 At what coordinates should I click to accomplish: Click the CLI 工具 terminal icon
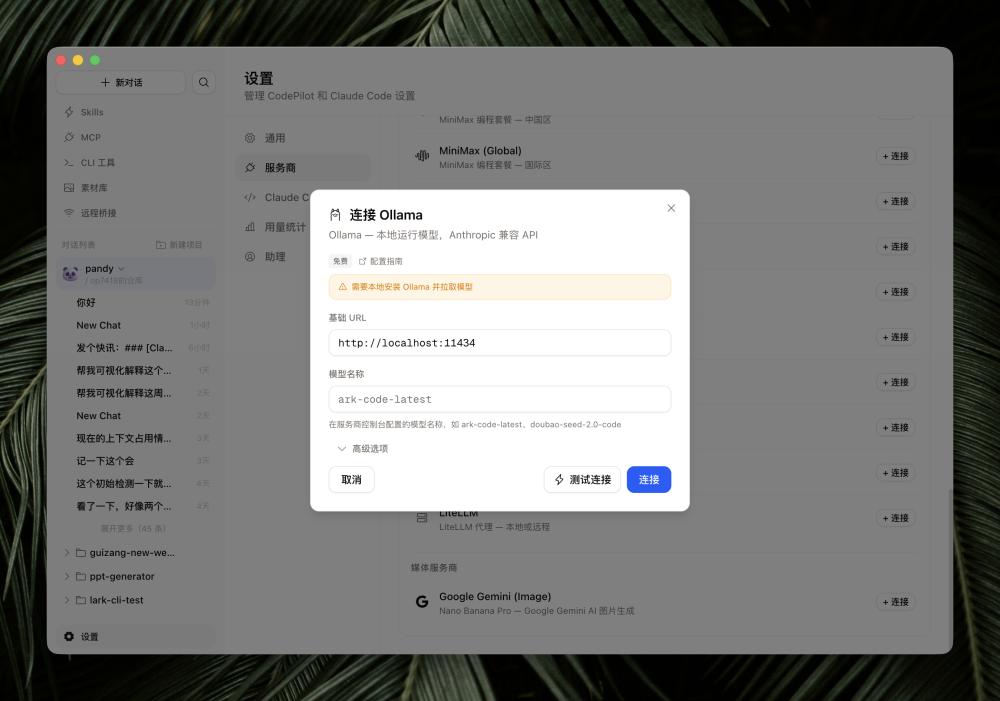[x=68, y=162]
